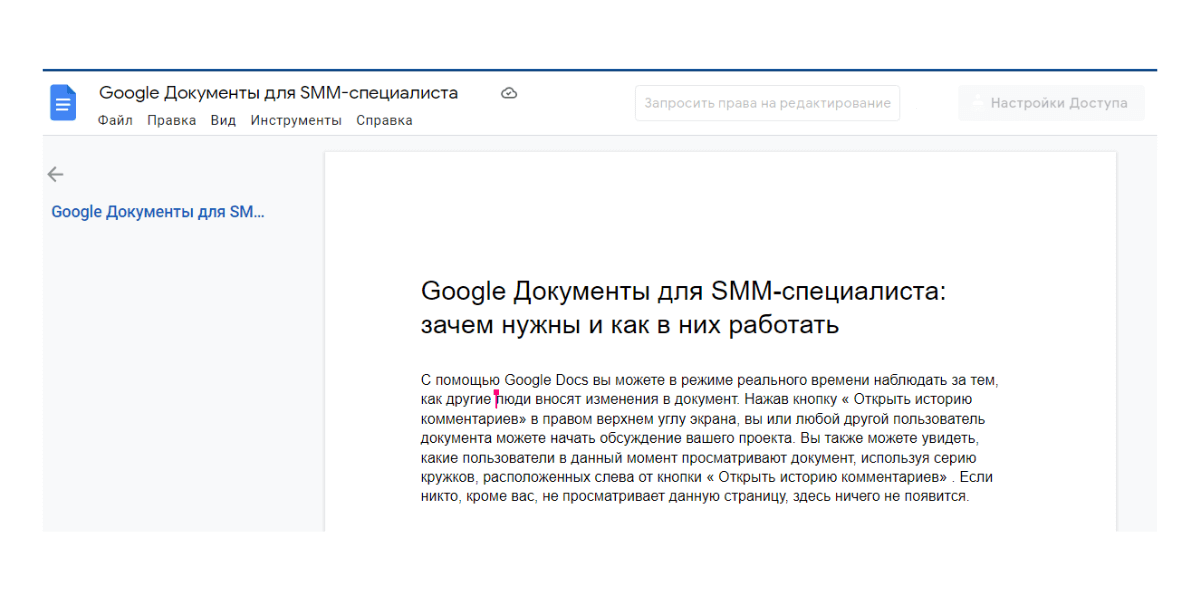The height and width of the screenshot is (600, 1200).
Task: Click the word 'комментариев»' starting the third line
Action: click(473, 418)
